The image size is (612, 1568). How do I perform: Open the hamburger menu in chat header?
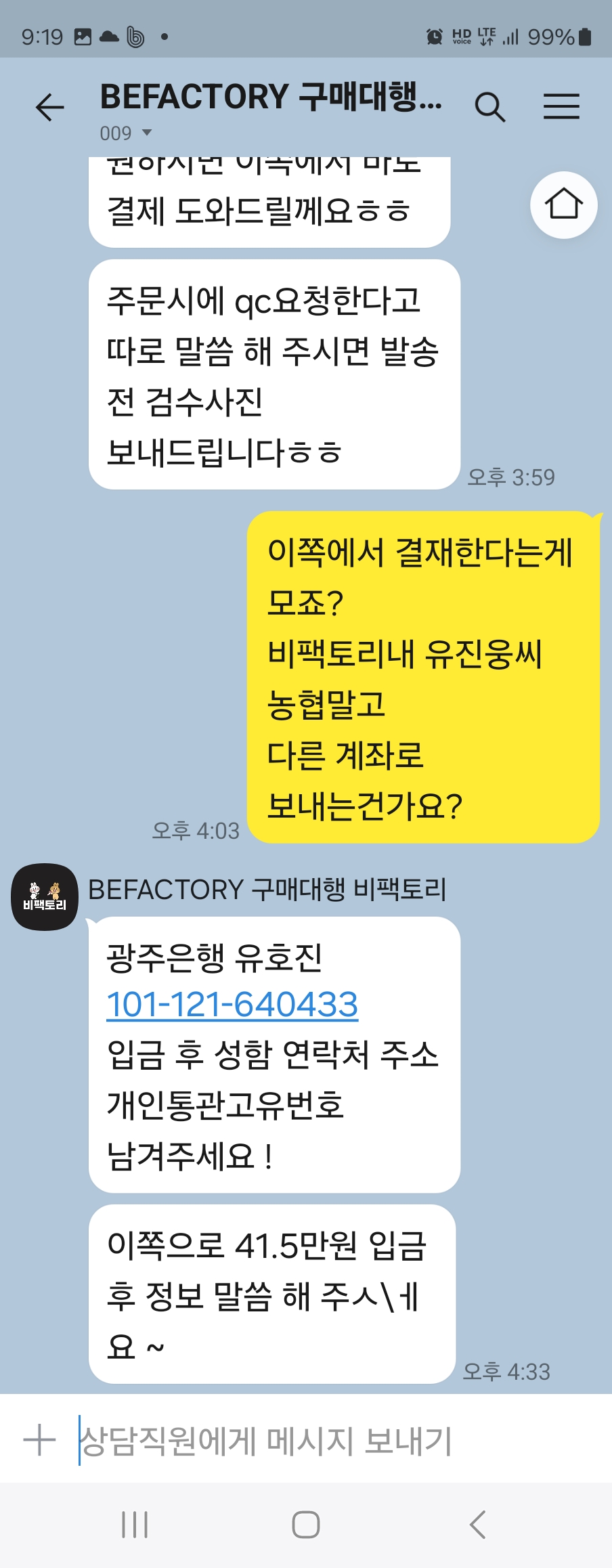pyautogui.click(x=561, y=106)
